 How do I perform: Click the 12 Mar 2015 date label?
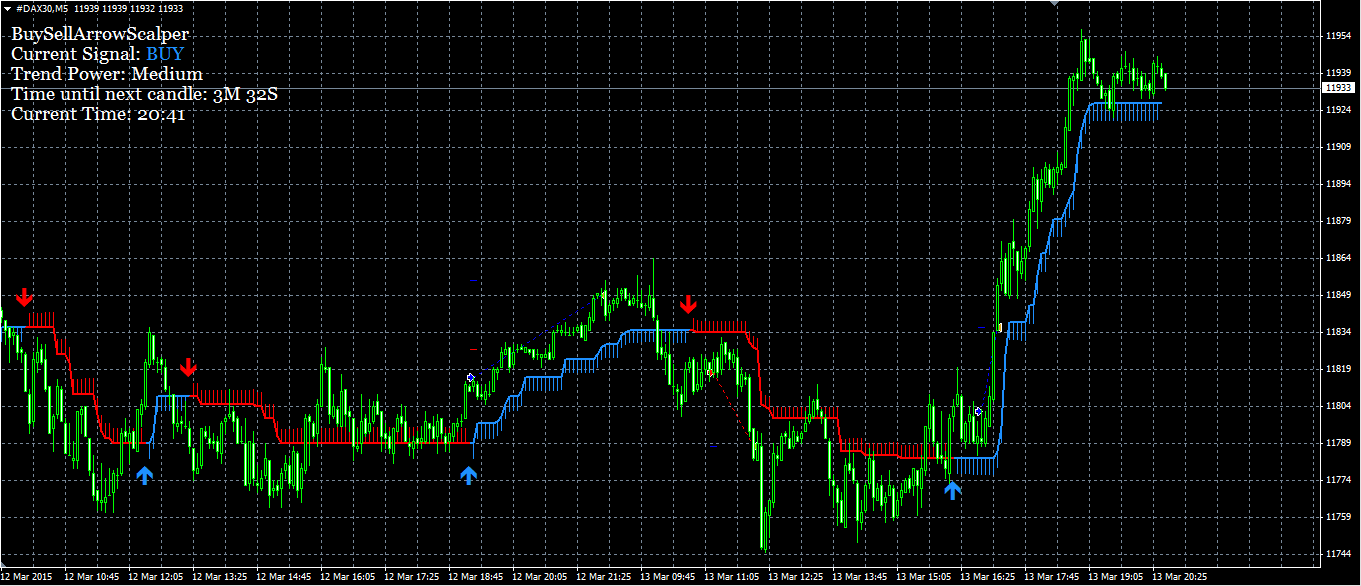(x=27, y=577)
